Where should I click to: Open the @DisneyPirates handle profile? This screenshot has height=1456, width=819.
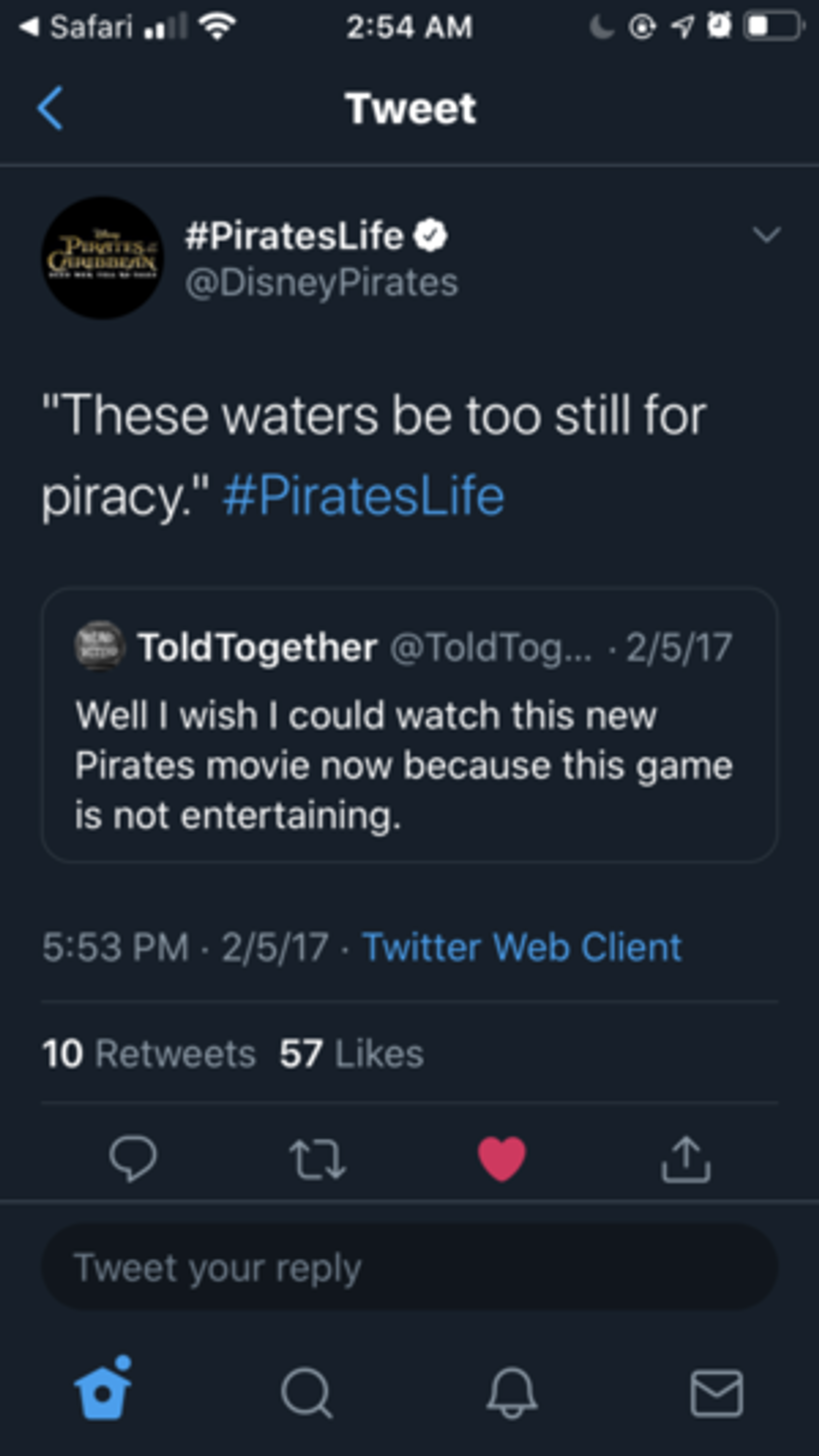(x=321, y=282)
